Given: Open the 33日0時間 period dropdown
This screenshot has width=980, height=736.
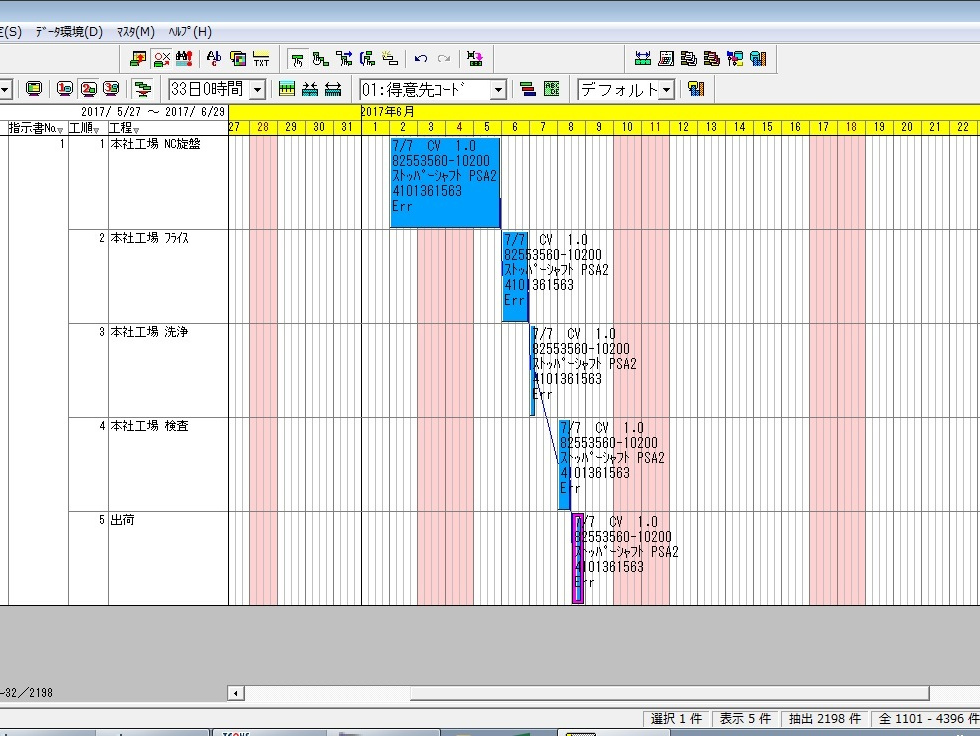Looking at the screenshot, I should [257, 90].
